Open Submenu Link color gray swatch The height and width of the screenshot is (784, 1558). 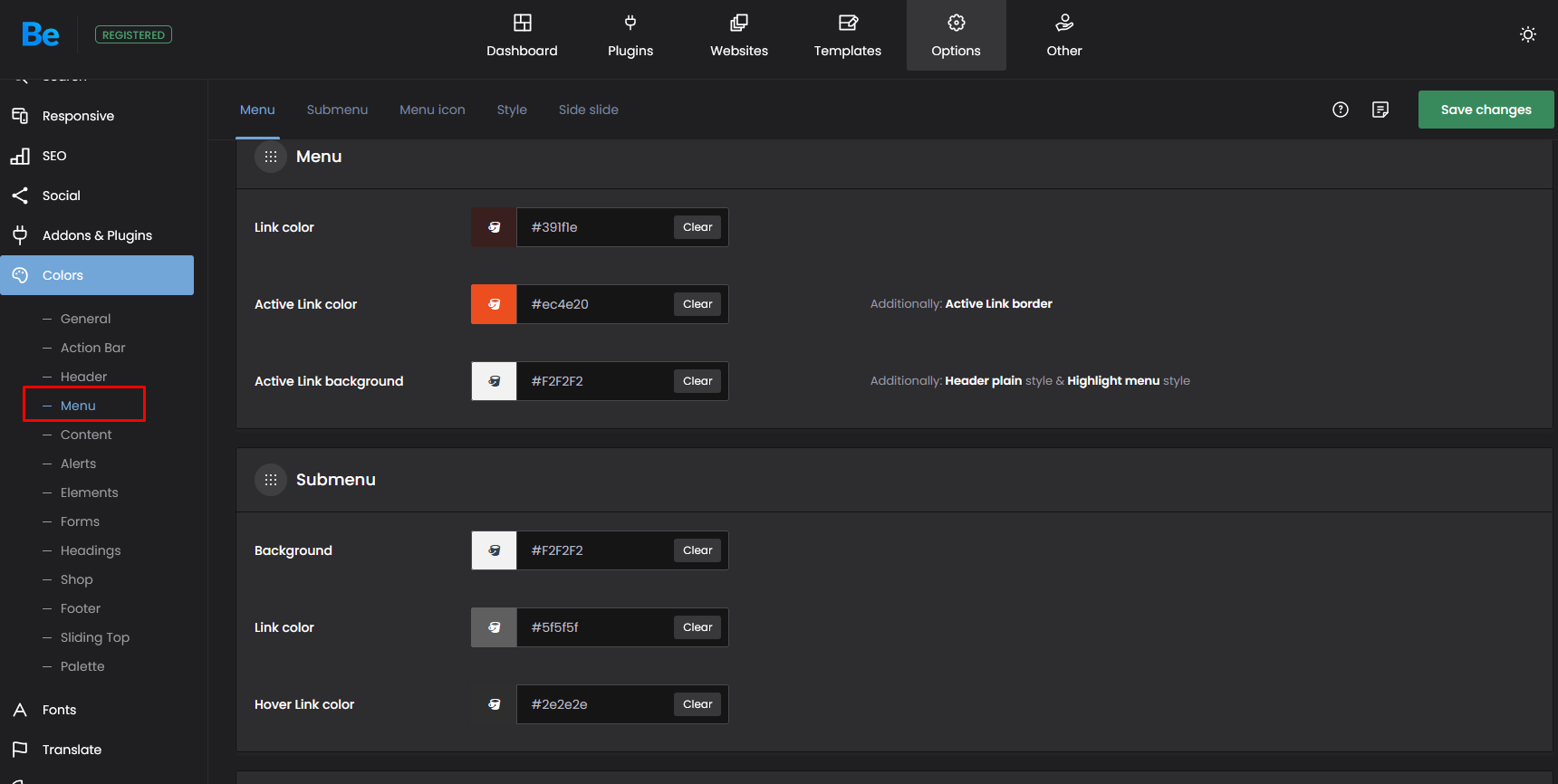(494, 627)
